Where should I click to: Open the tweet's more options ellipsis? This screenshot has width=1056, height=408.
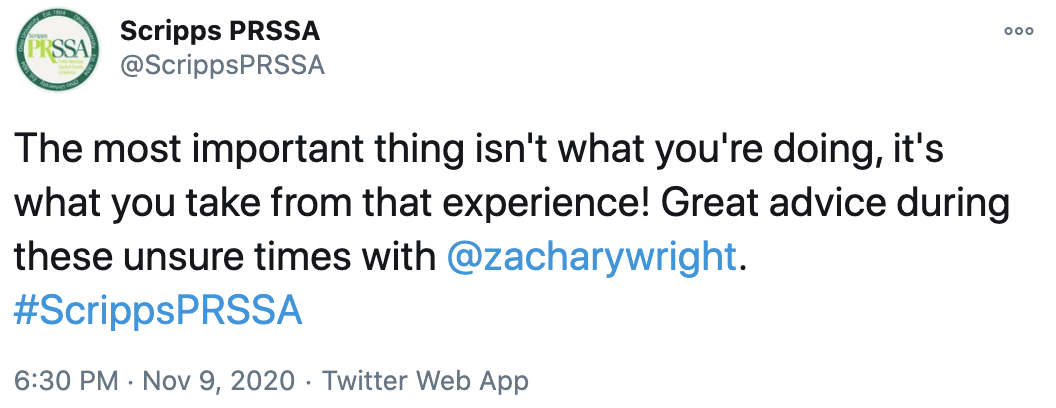(x=1019, y=31)
